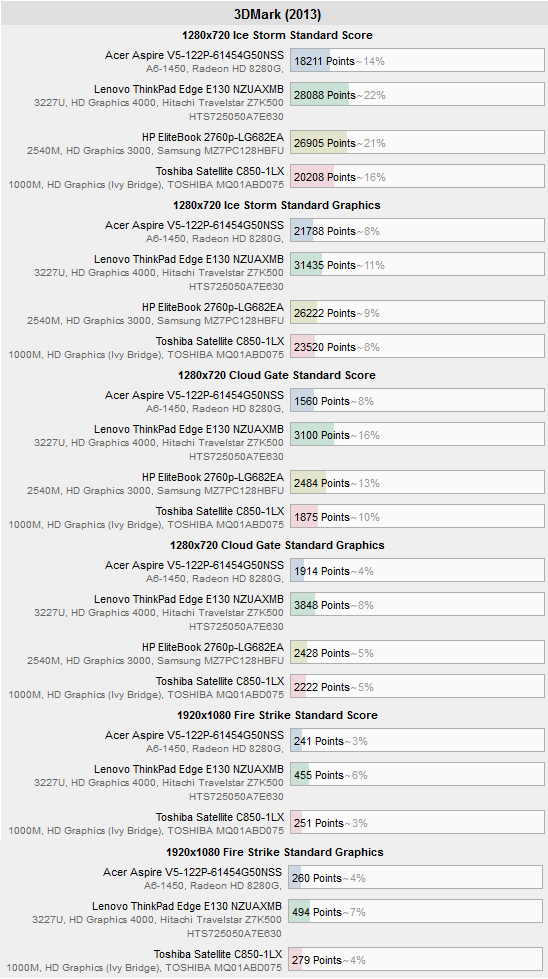Click the 1920x1080 Fire Strike Standard Score heading
This screenshot has height=979, width=548.
coord(277,715)
